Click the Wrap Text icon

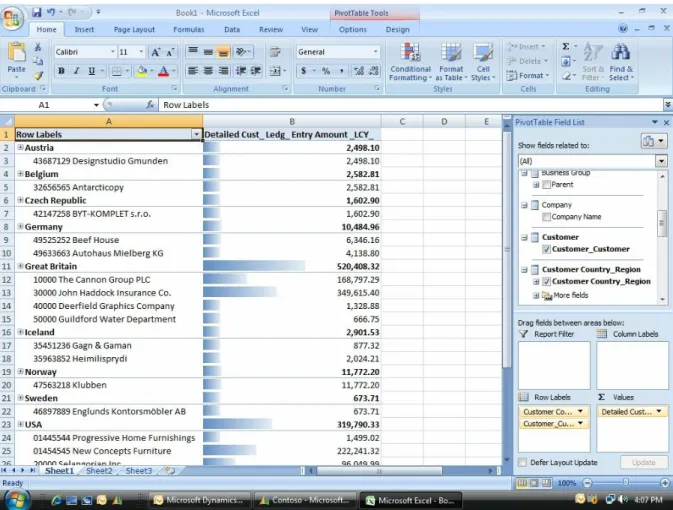pyautogui.click(x=275, y=52)
